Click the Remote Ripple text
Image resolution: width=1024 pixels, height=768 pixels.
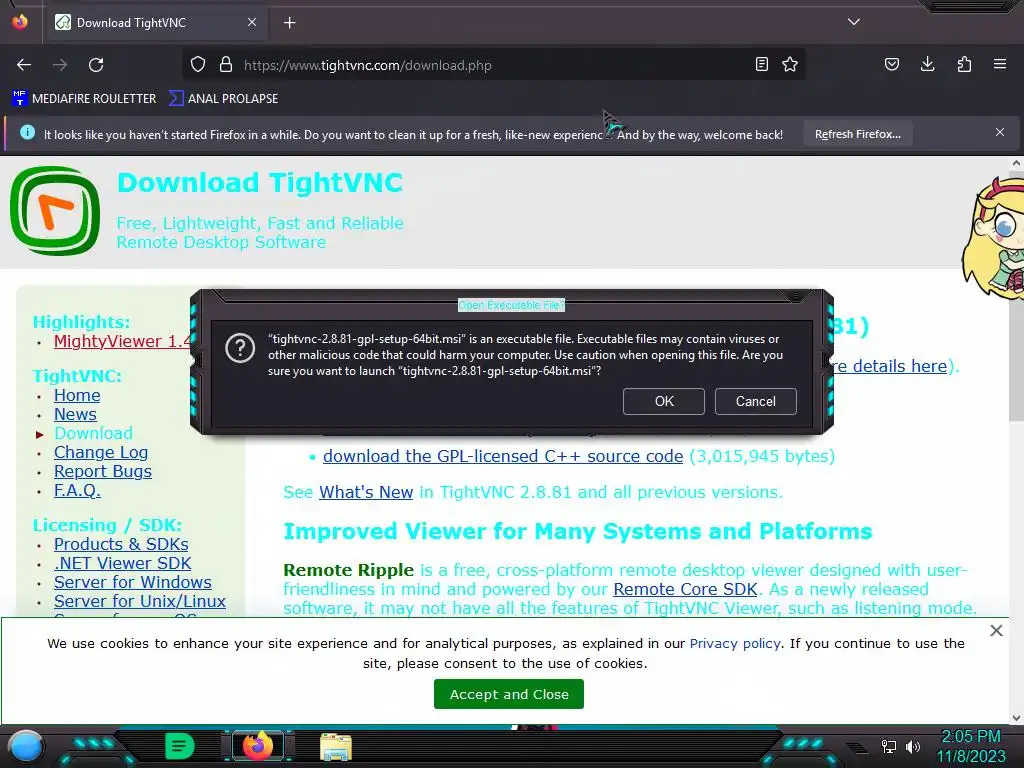pos(349,570)
